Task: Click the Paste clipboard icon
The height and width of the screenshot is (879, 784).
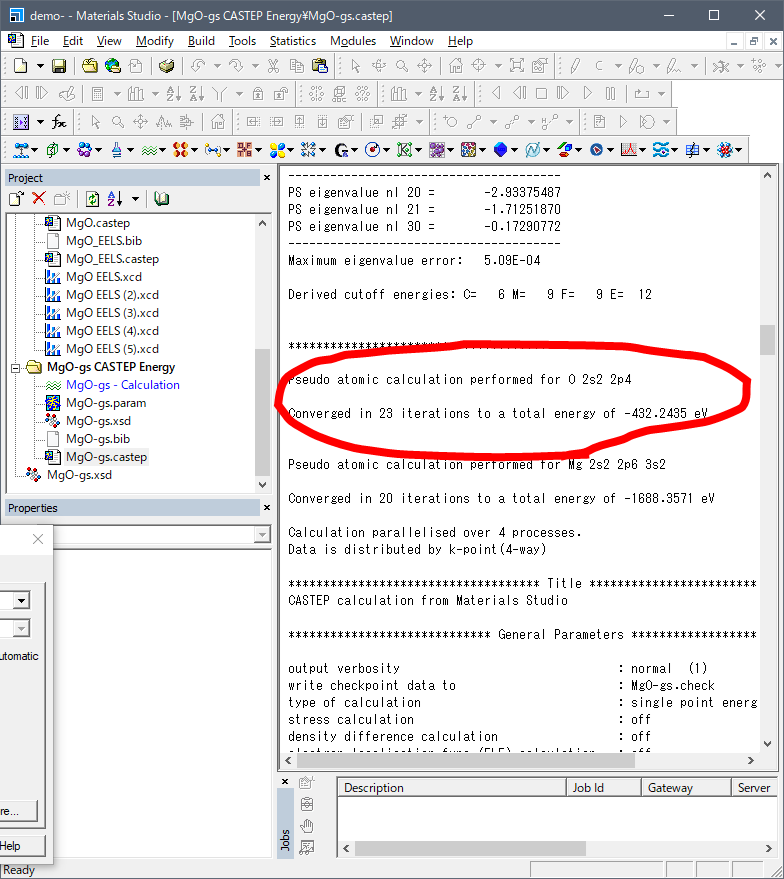Action: (x=319, y=66)
